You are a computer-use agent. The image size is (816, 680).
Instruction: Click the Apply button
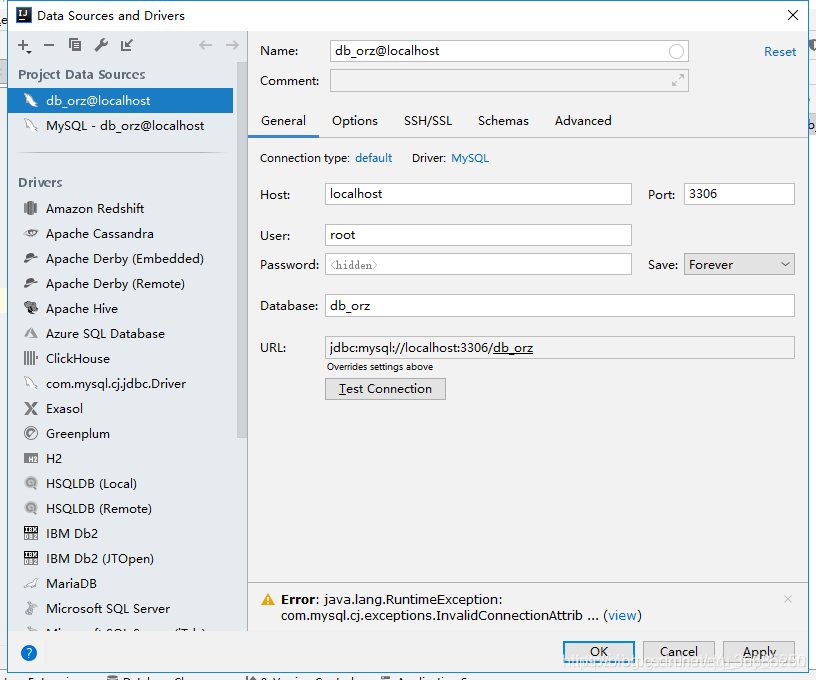759,651
